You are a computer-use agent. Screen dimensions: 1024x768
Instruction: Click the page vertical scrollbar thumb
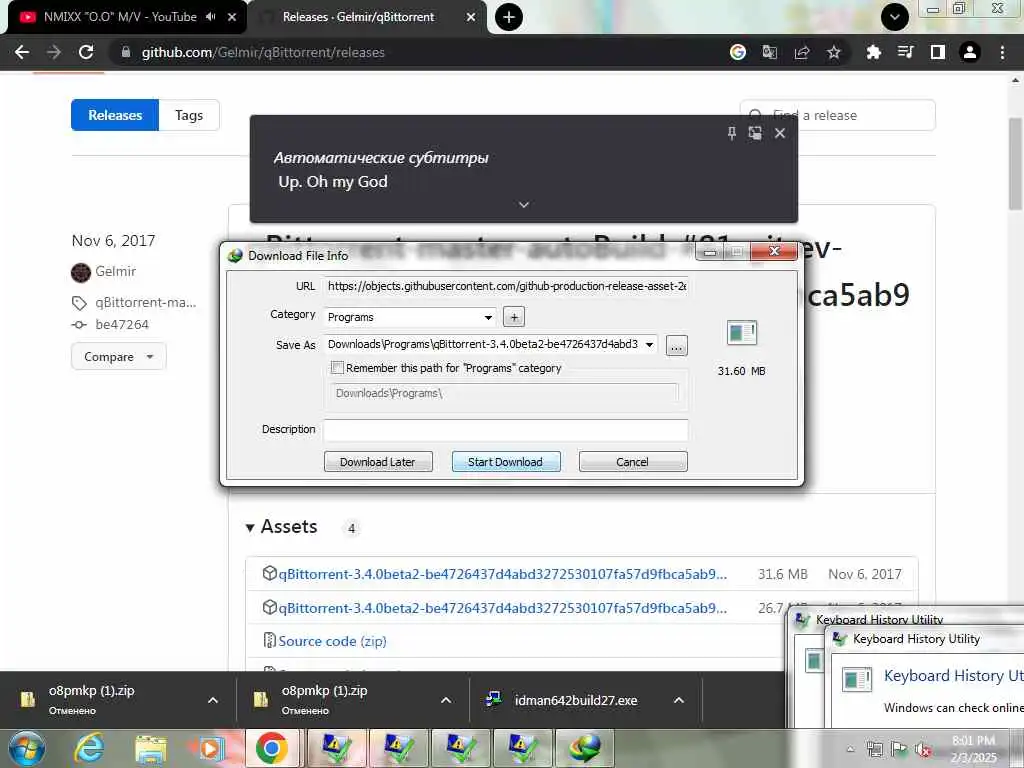(x=1016, y=163)
